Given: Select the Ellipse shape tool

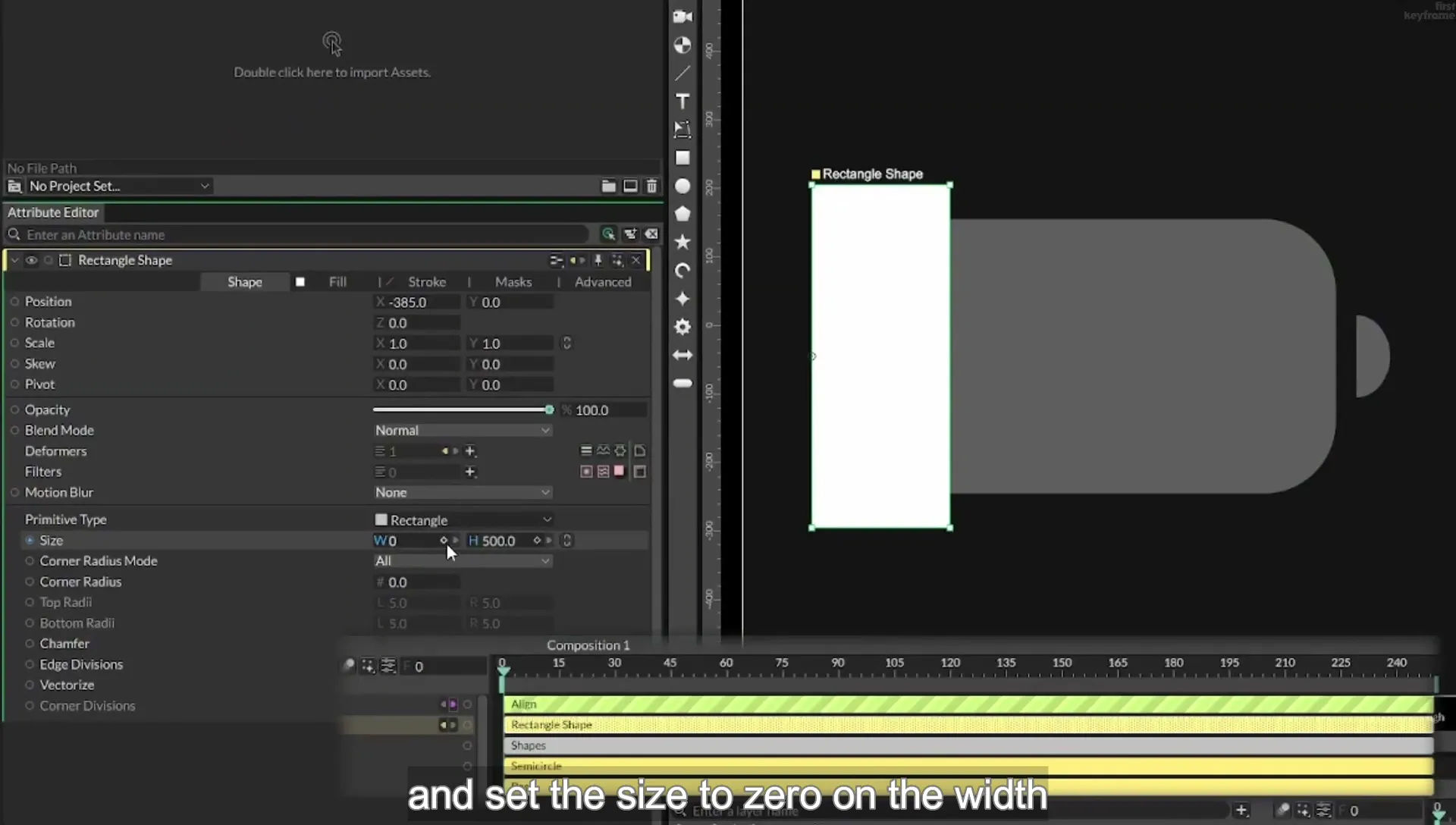Looking at the screenshot, I should (x=682, y=187).
